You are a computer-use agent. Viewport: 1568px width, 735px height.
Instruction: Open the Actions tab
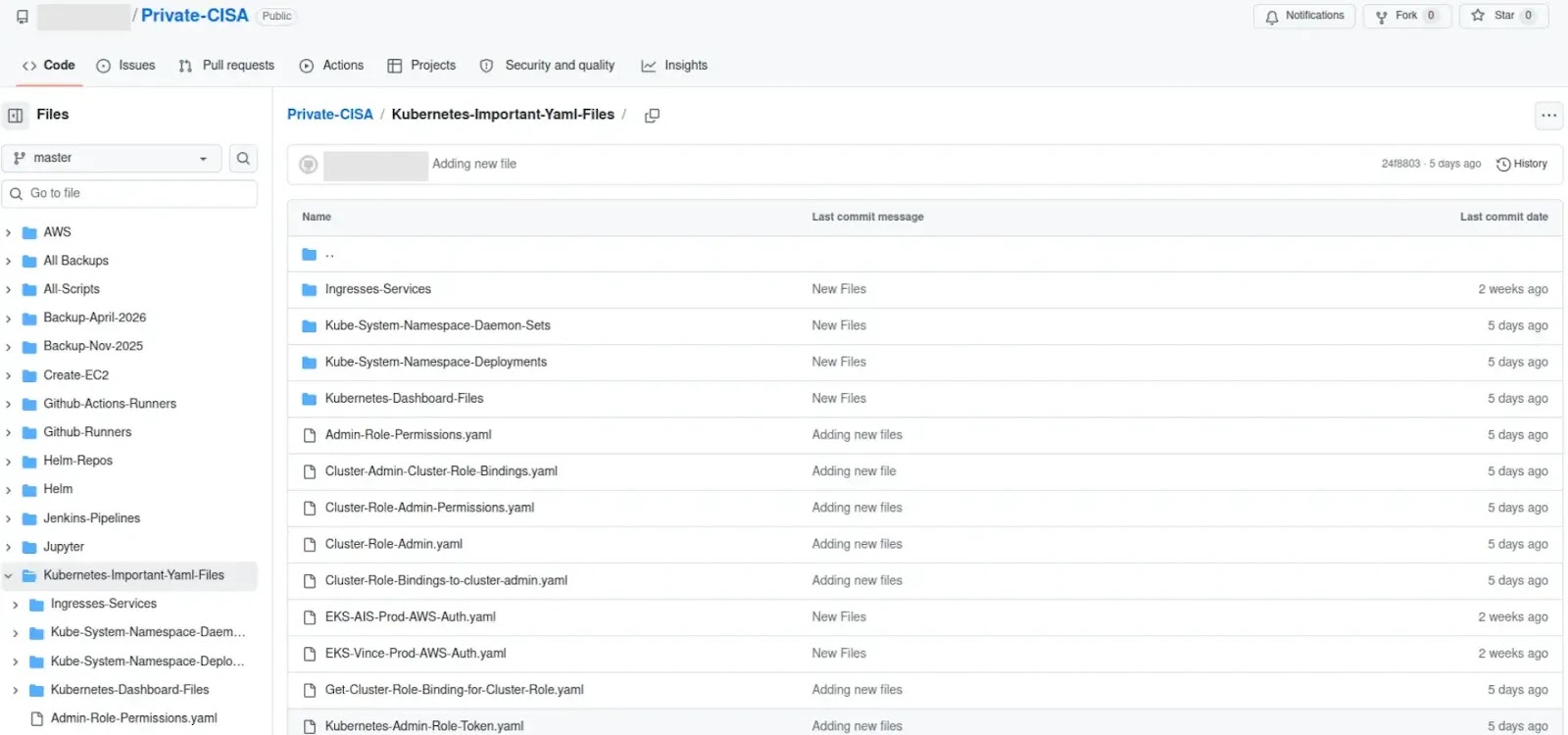point(331,66)
